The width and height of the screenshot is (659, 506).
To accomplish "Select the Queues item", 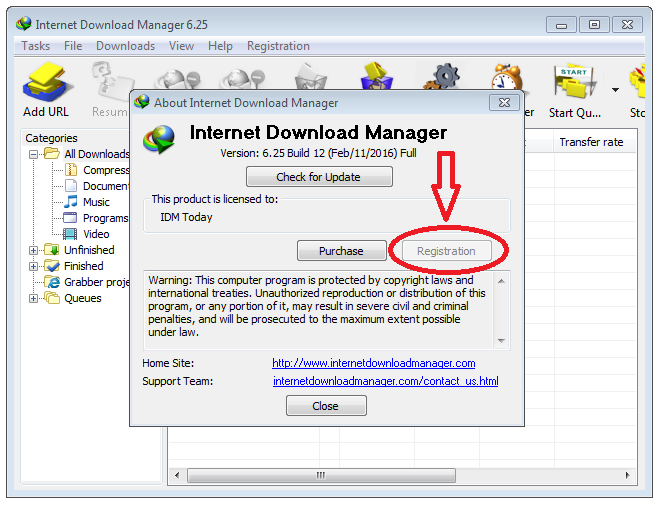I will 83,298.
